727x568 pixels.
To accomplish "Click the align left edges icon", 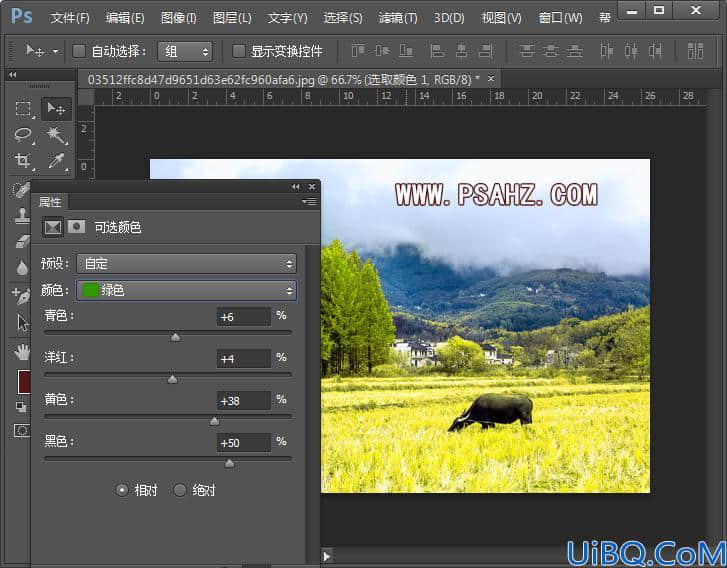I will click(437, 51).
